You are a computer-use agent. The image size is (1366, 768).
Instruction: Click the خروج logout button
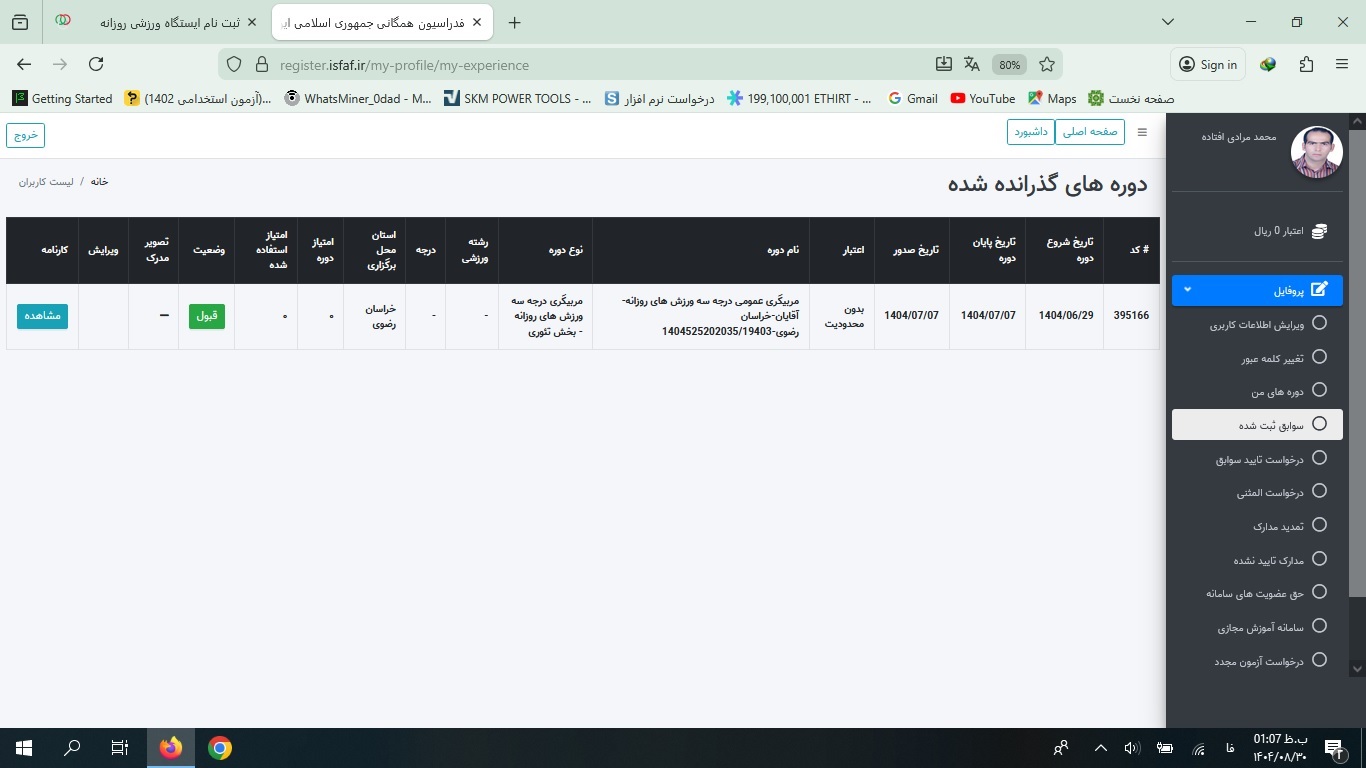click(25, 134)
